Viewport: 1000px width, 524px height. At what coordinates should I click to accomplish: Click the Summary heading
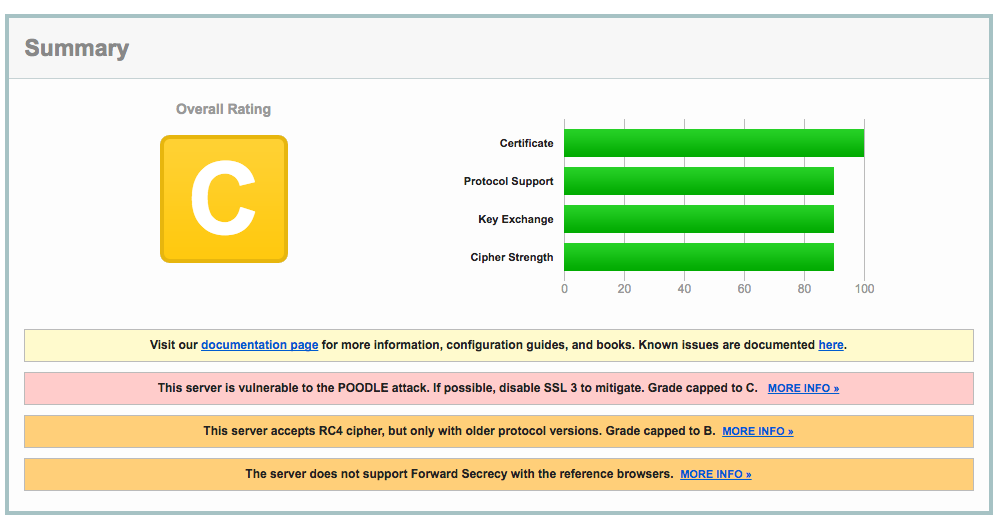click(77, 48)
